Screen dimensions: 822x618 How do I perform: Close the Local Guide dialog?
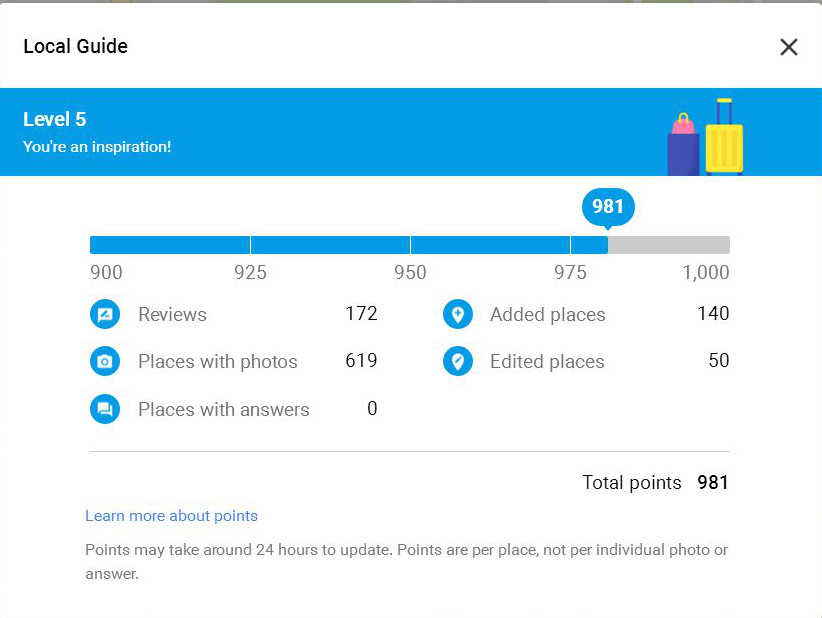[788, 47]
